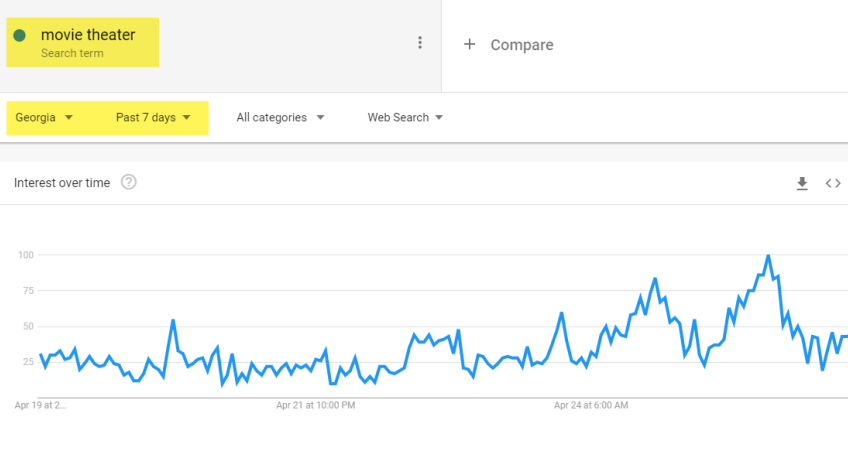Click the Apr 24 at 6:00 AM axis label
The width and height of the screenshot is (848, 463).
pos(591,406)
